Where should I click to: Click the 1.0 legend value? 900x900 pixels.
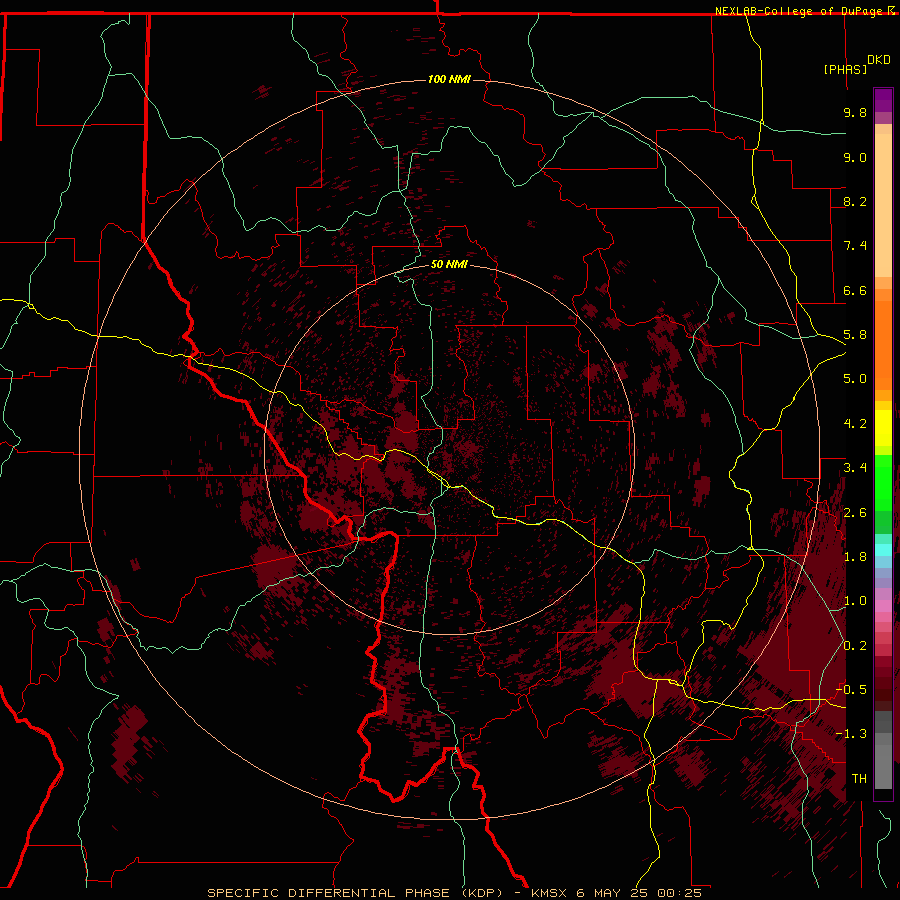tap(855, 601)
